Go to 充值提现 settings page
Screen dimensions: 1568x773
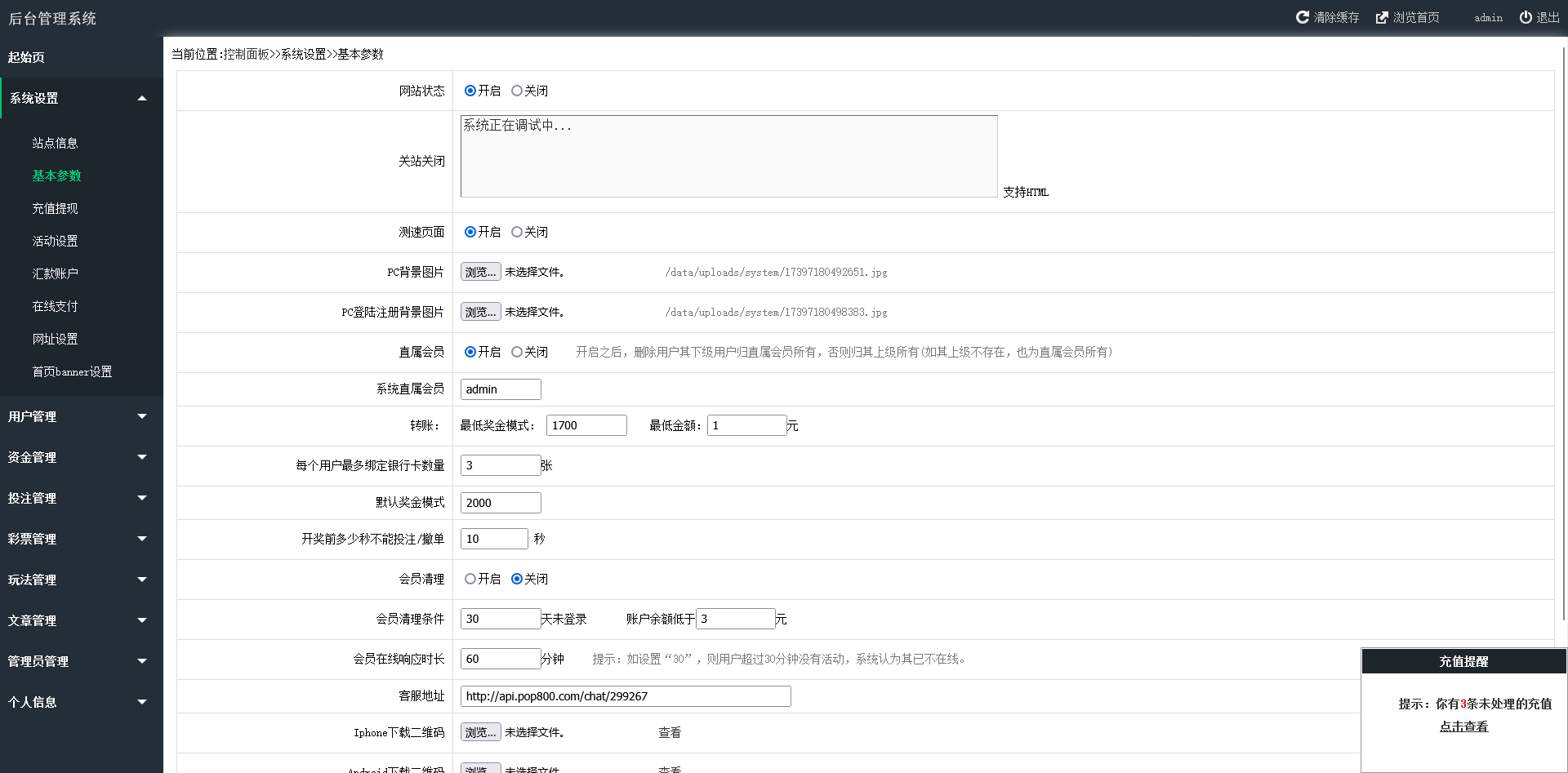[55, 208]
